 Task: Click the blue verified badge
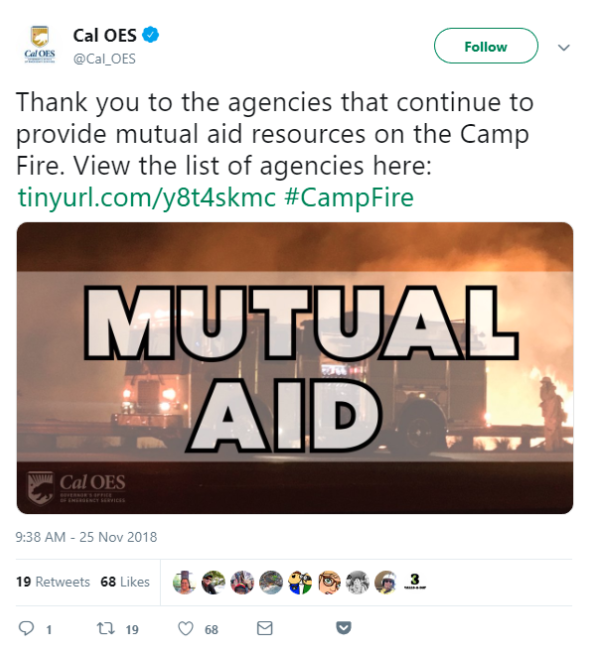pyautogui.click(x=151, y=35)
